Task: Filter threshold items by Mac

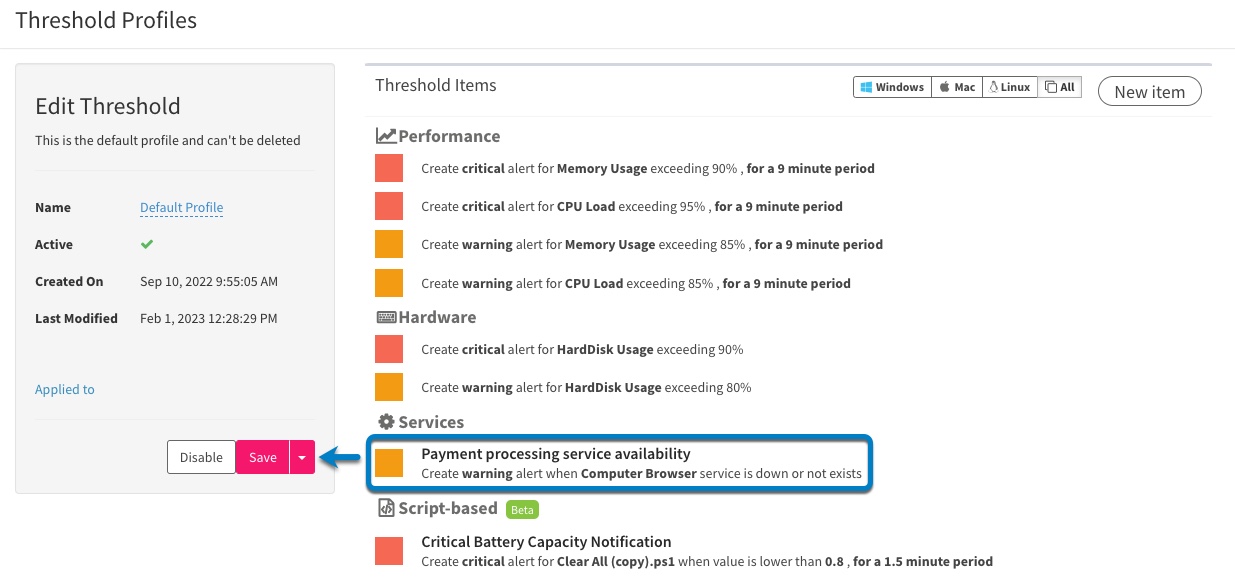Action: pos(957,87)
